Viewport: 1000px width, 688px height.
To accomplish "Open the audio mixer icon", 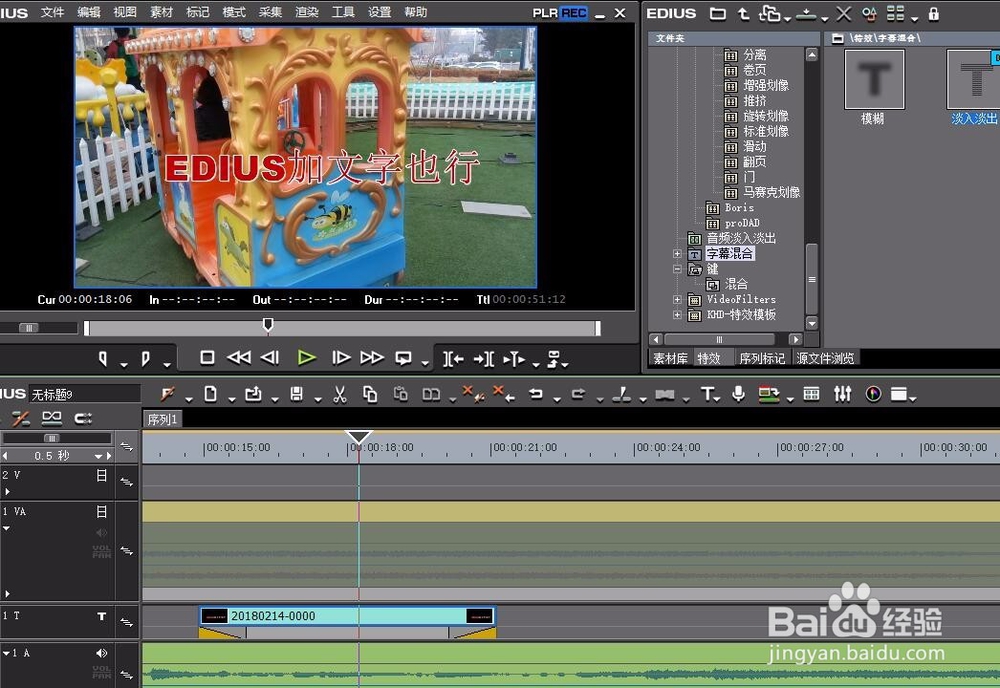I will click(842, 394).
